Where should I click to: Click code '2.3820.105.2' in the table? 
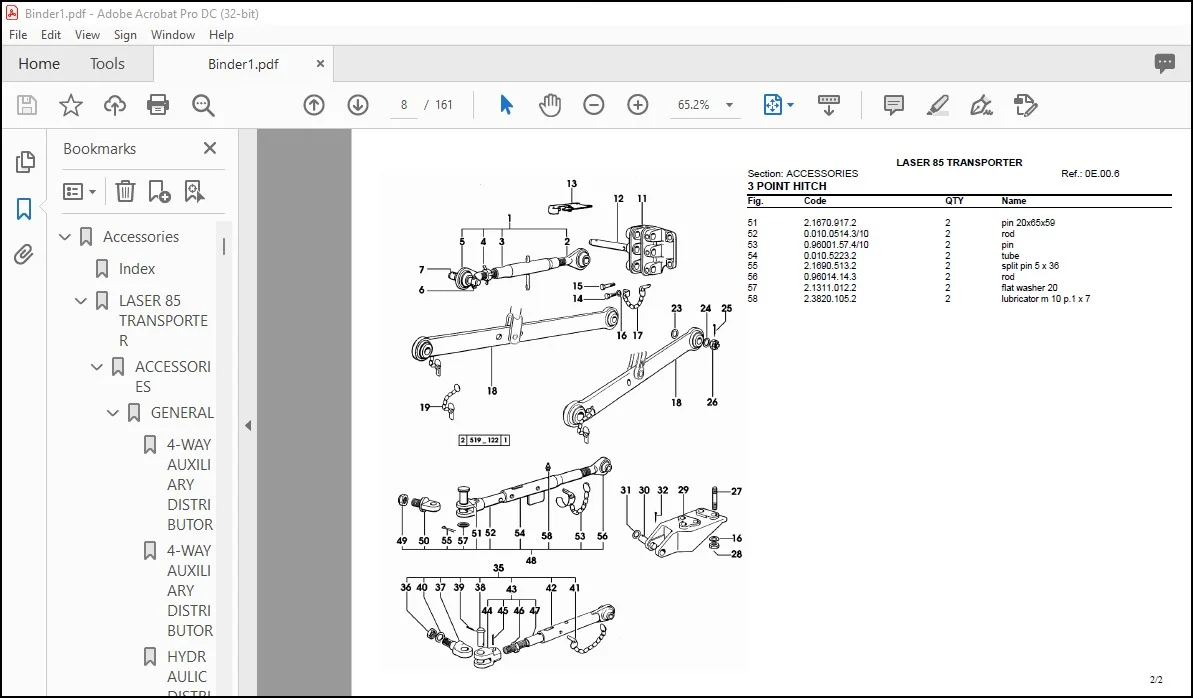(830, 299)
